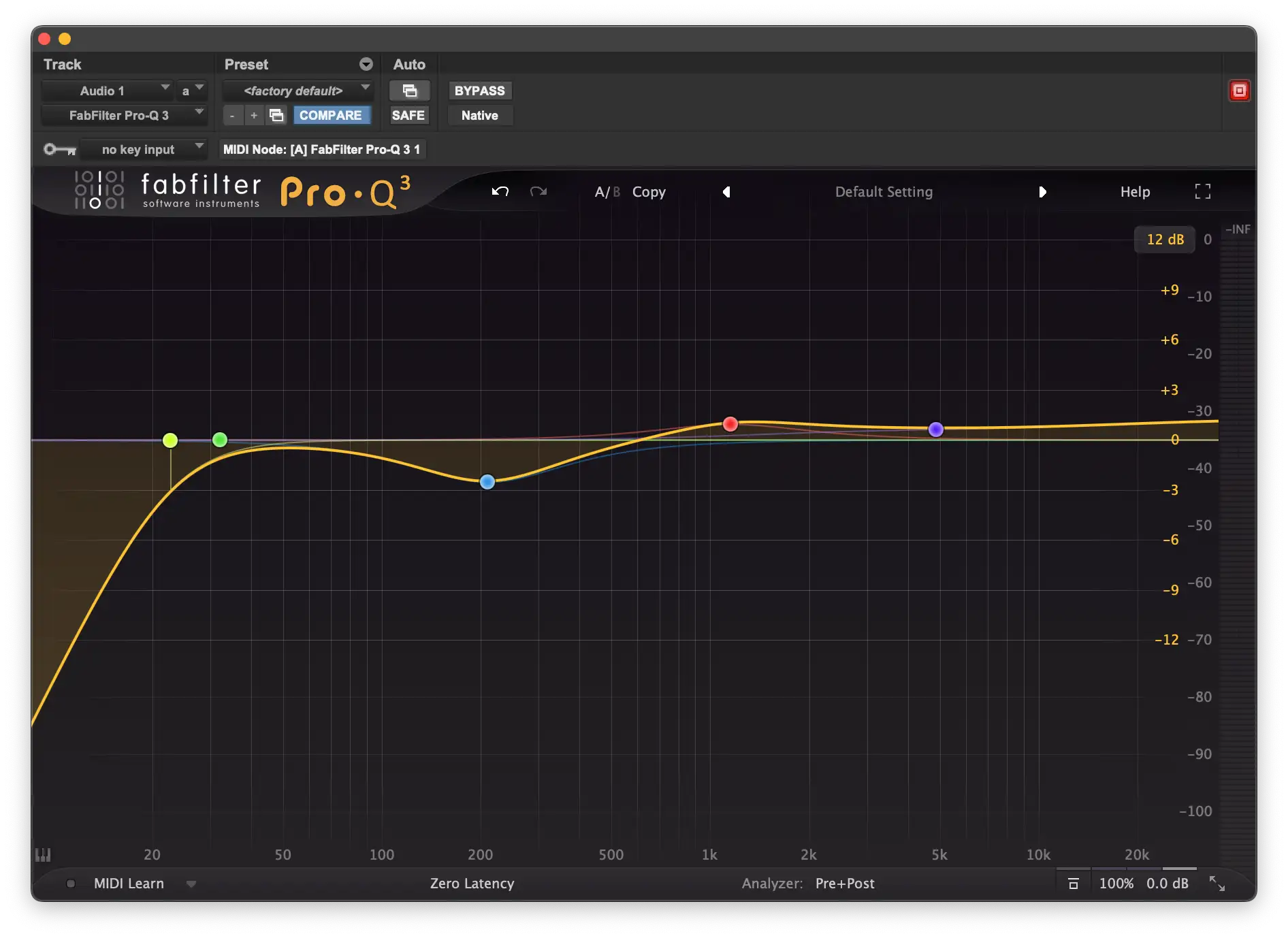
Task: Go to next preset arrow
Action: 1042,192
